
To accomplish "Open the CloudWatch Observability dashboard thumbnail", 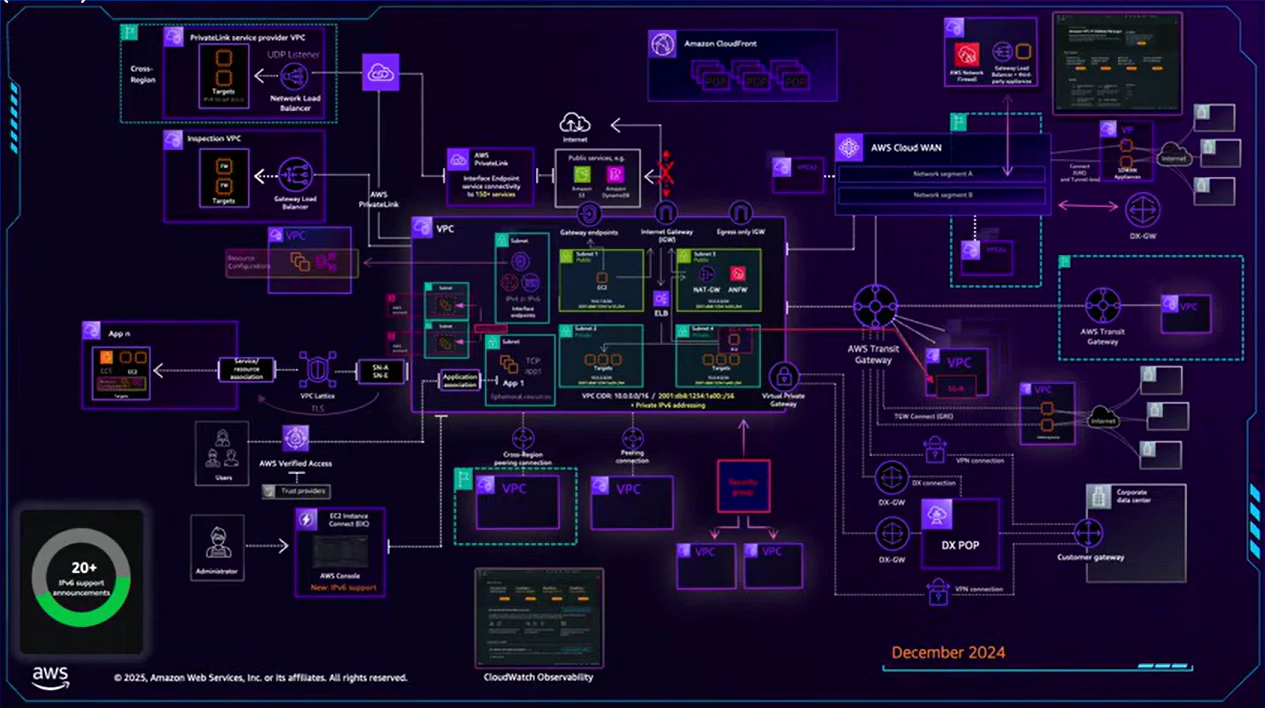I will coord(538,617).
